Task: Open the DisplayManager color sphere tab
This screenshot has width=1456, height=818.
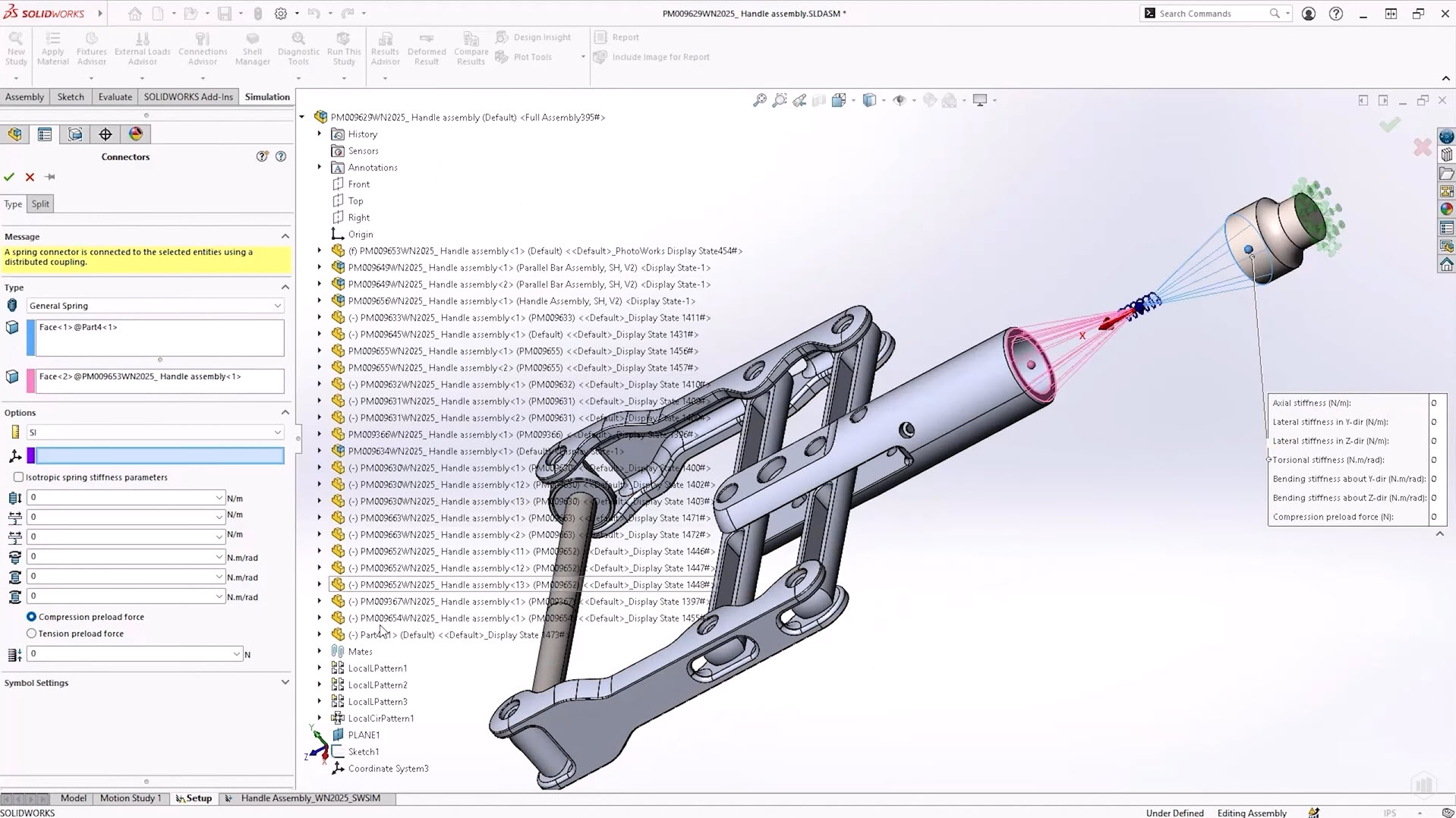Action: (x=136, y=134)
